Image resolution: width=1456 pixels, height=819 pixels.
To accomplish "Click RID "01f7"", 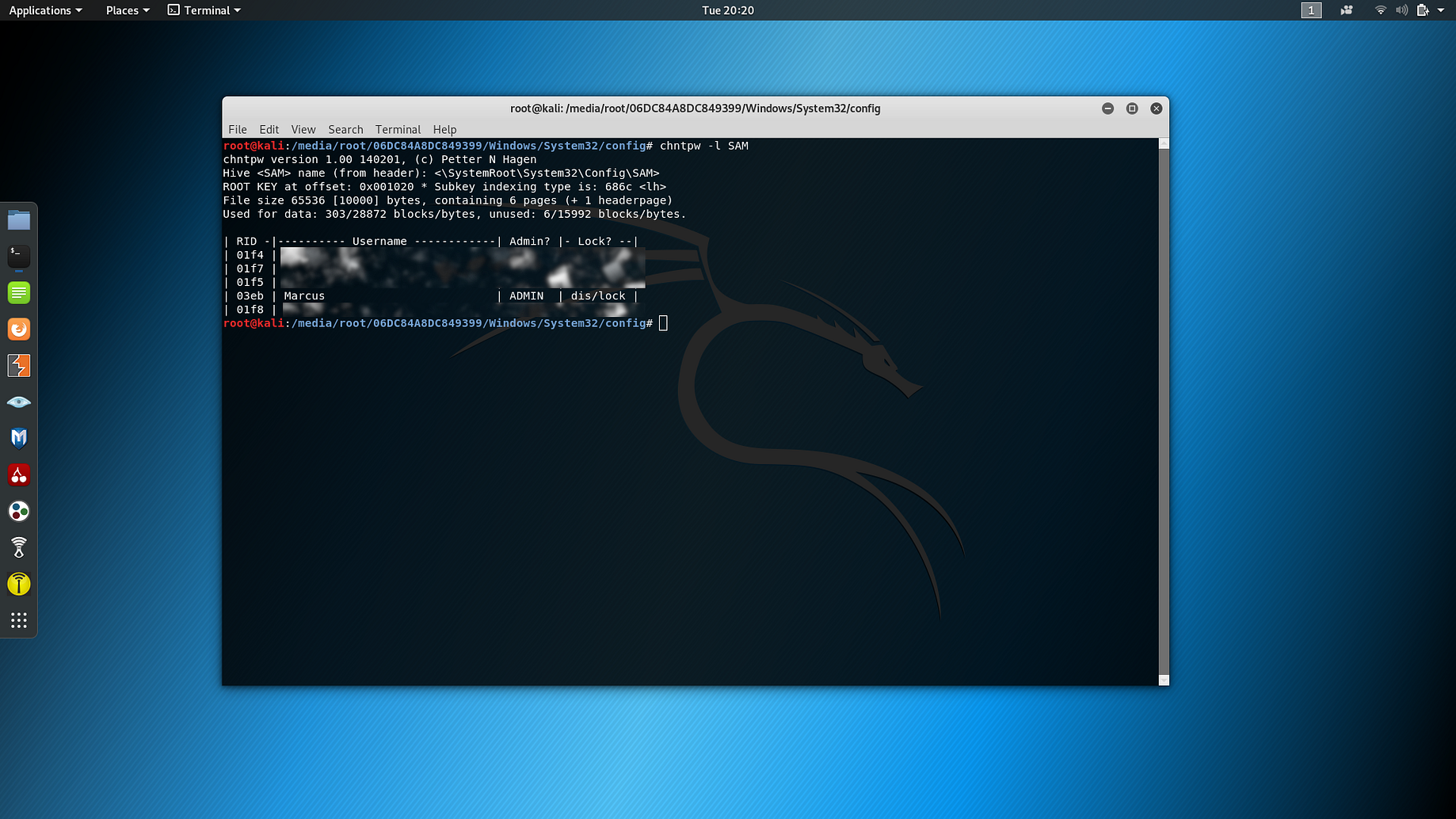I will [x=250, y=269].
